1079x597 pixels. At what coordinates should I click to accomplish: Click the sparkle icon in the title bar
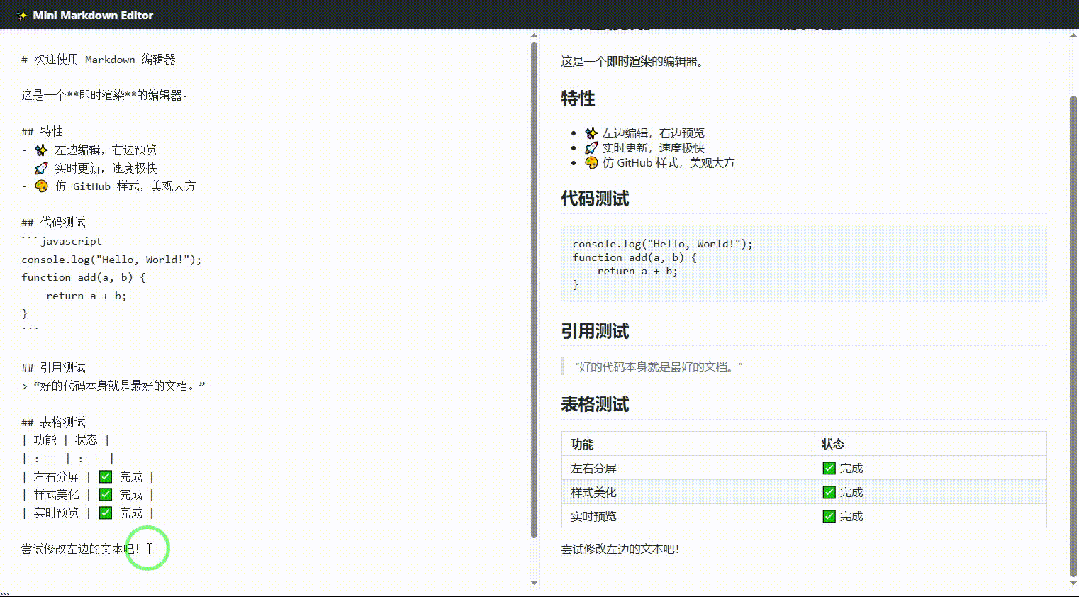(x=22, y=15)
